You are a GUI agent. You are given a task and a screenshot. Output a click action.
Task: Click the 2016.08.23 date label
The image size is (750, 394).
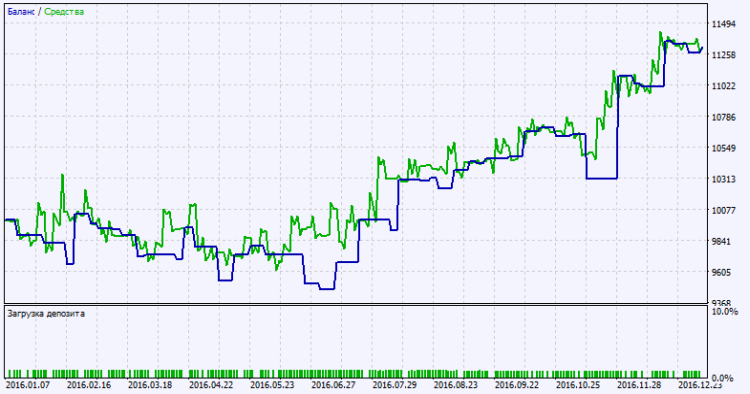click(456, 385)
